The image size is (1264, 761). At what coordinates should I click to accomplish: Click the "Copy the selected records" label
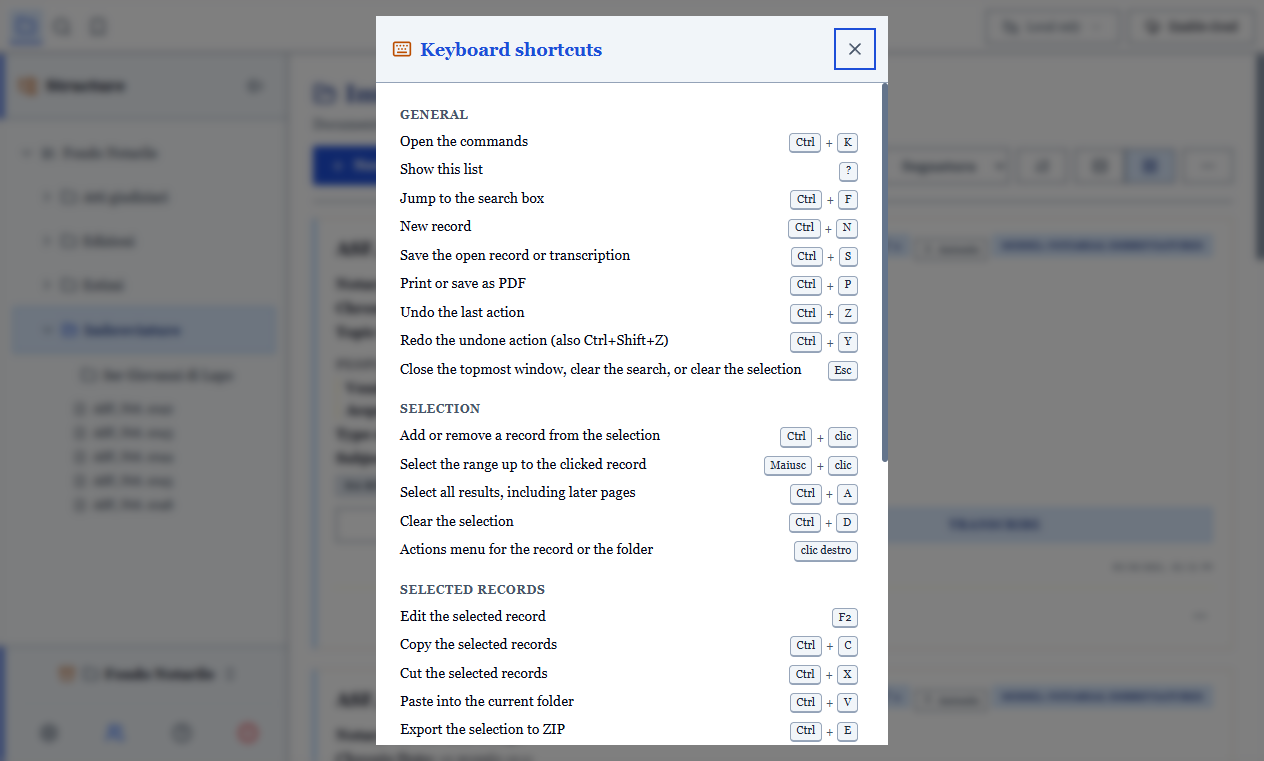(478, 644)
